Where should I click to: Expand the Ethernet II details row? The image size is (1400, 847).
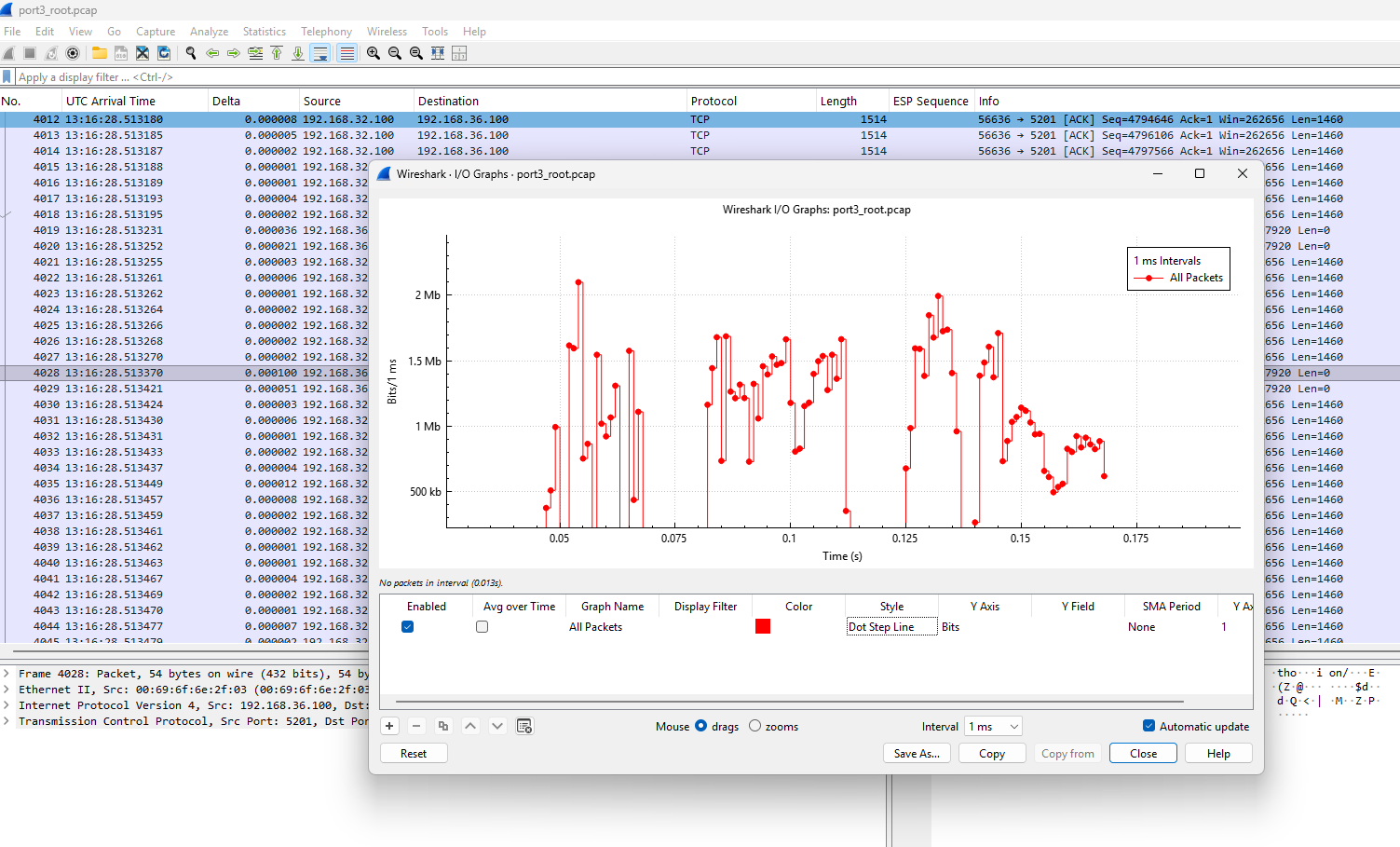pos(7,690)
